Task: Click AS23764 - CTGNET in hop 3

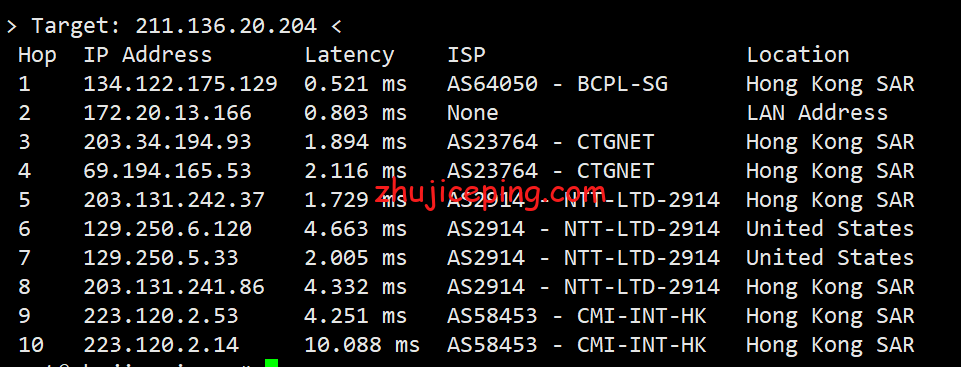Action: click(550, 142)
